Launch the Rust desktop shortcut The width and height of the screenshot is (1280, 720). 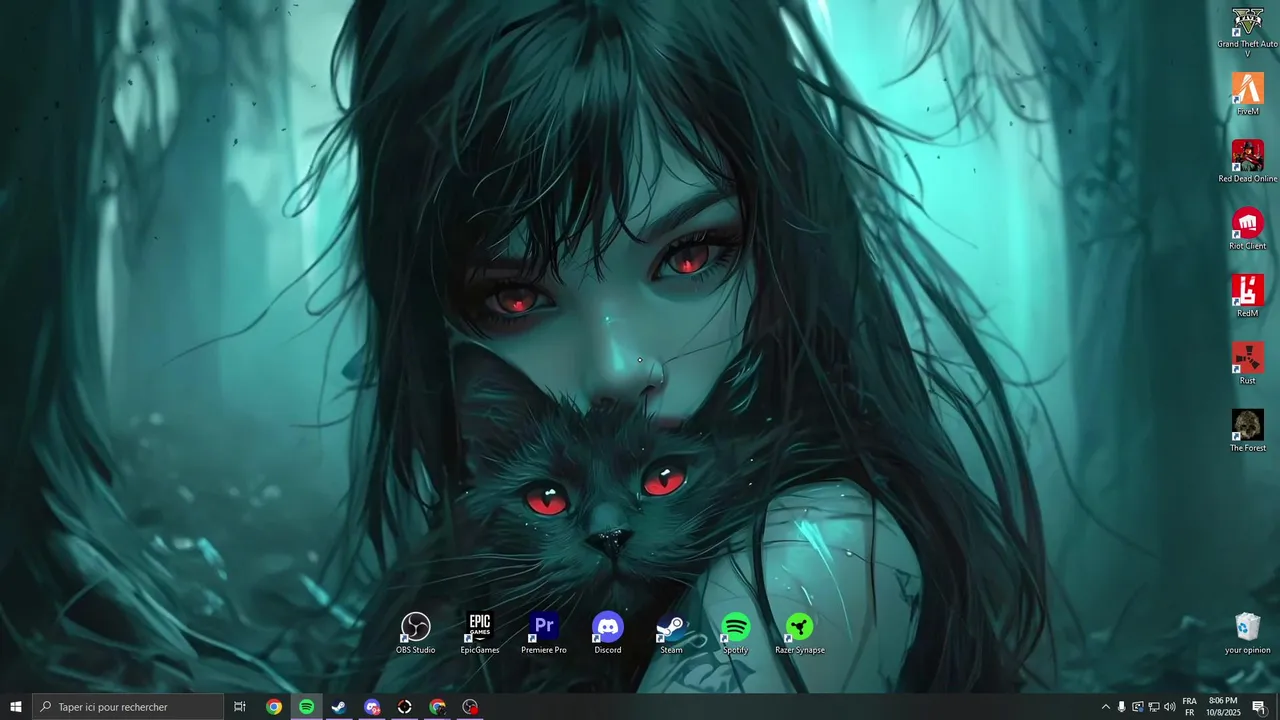click(1247, 363)
